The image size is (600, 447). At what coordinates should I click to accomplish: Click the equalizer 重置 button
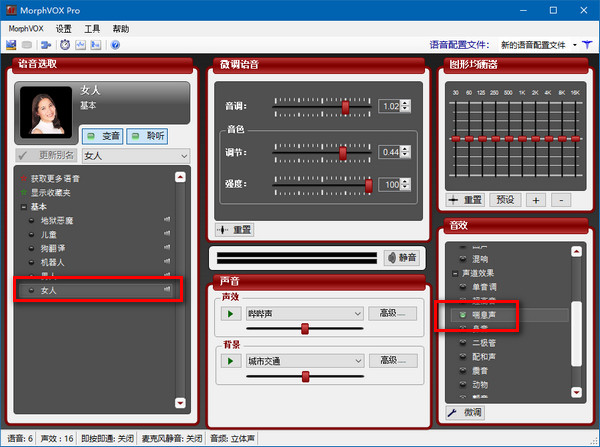(465, 200)
